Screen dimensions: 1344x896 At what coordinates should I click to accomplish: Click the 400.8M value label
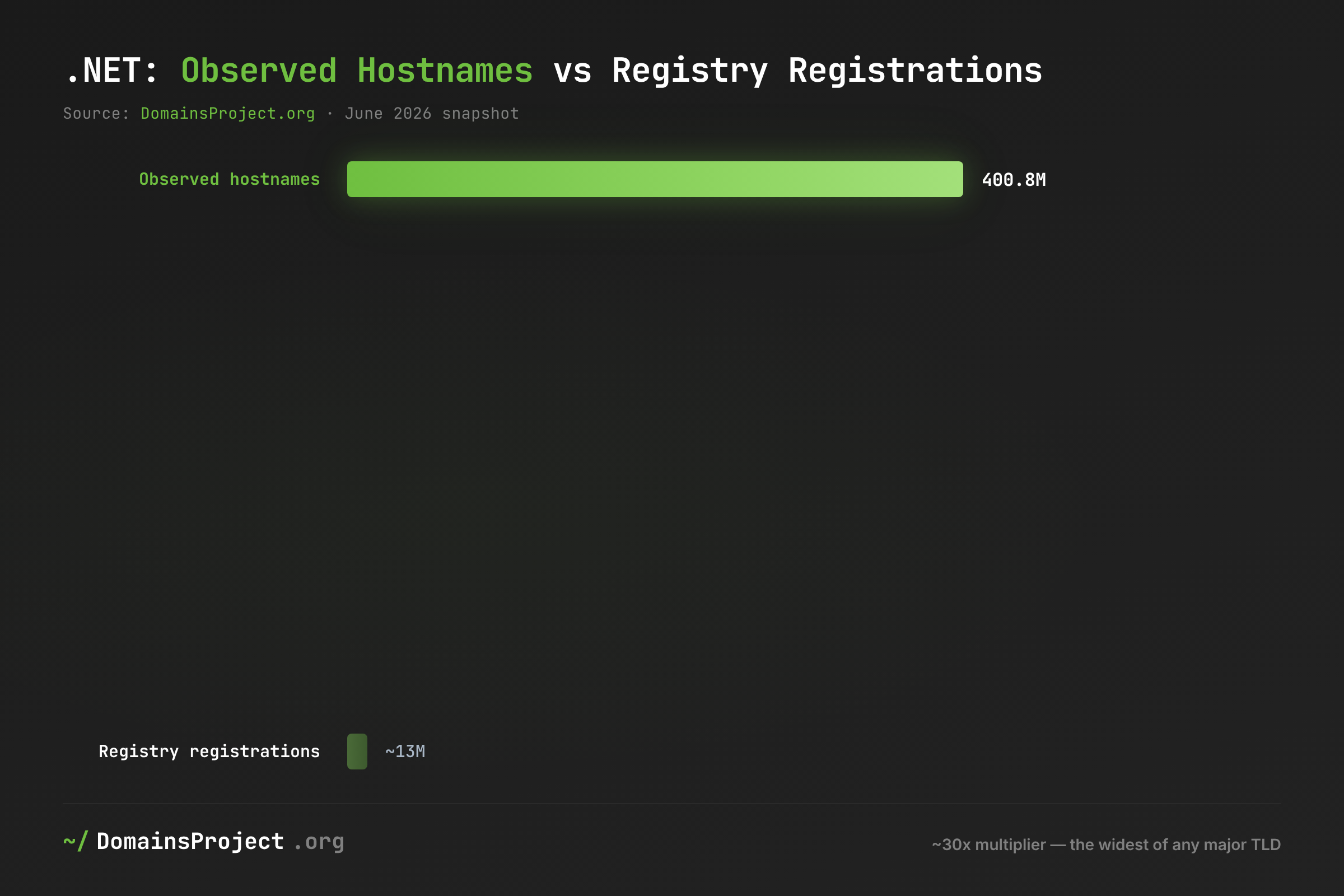(x=1014, y=180)
